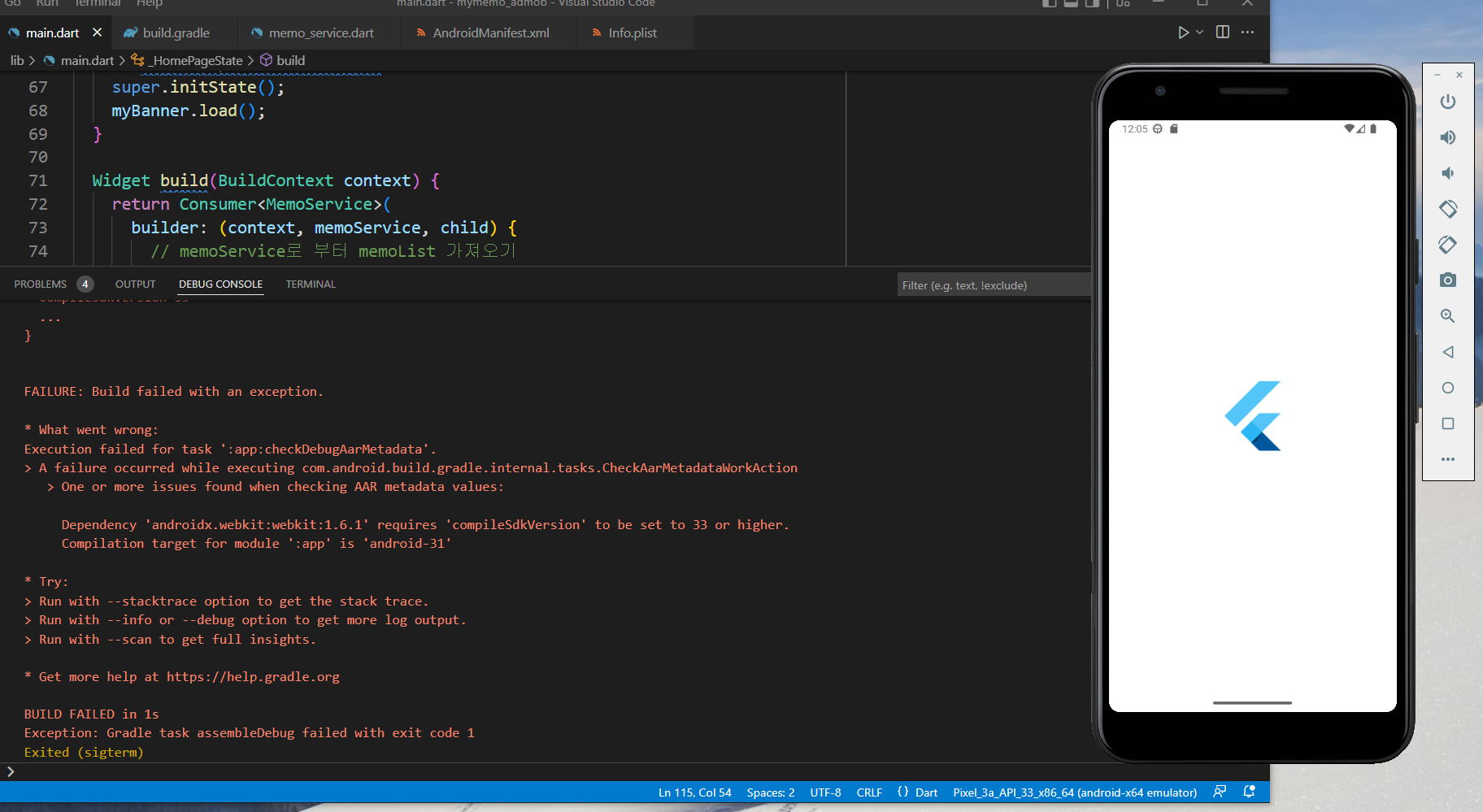Viewport: 1483px width, 812px height.
Task: Open the Help menu in the menu bar
Action: [150, 3]
